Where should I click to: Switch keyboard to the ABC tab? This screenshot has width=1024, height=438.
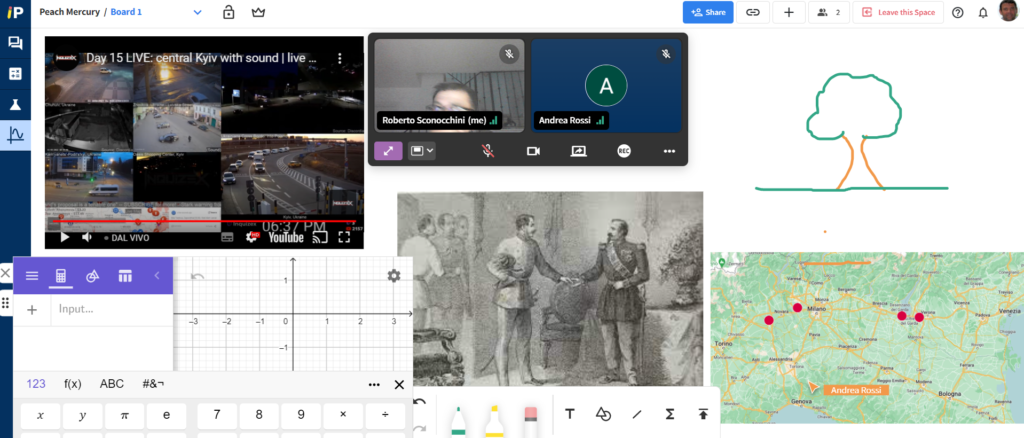tap(112, 384)
